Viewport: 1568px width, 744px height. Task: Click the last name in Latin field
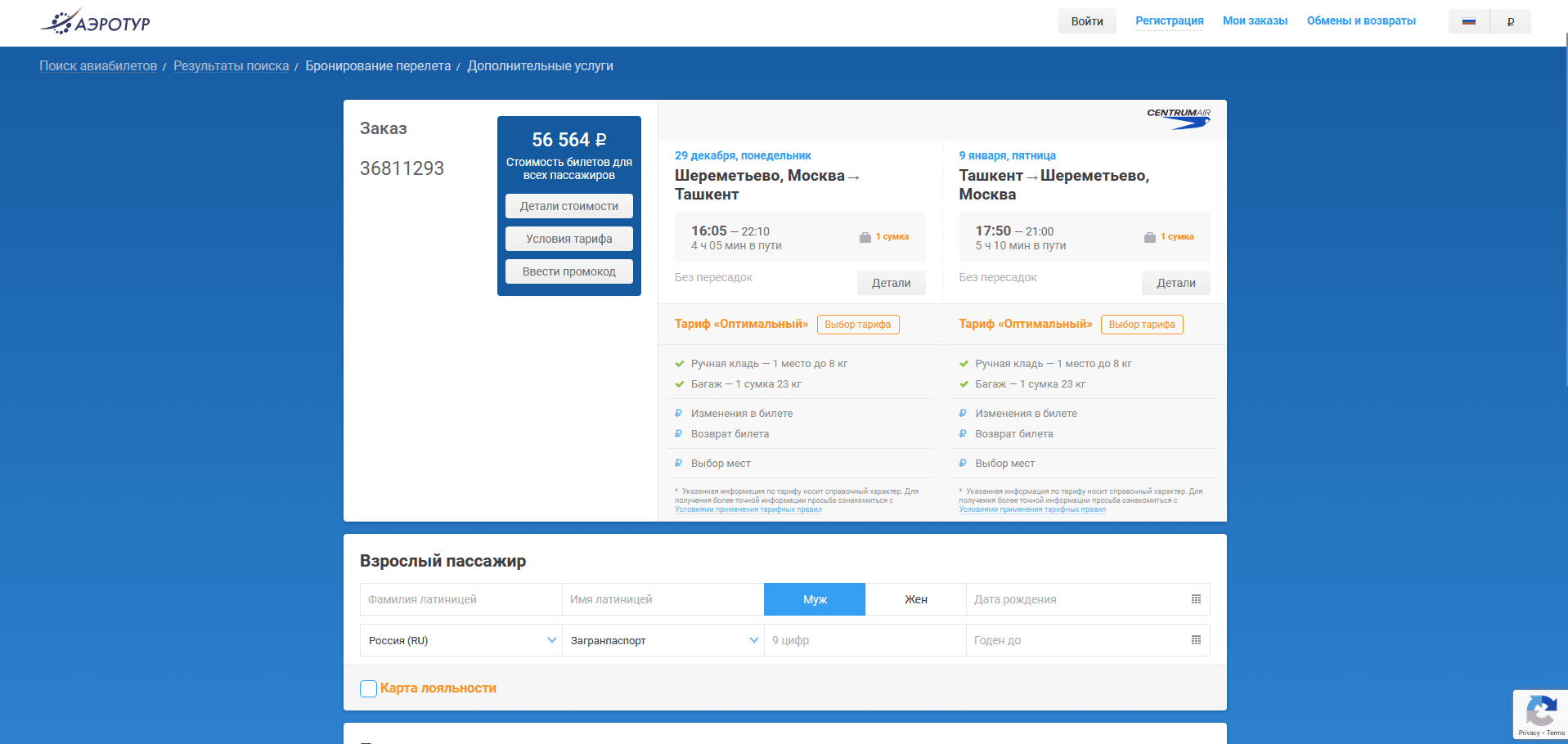tap(461, 599)
